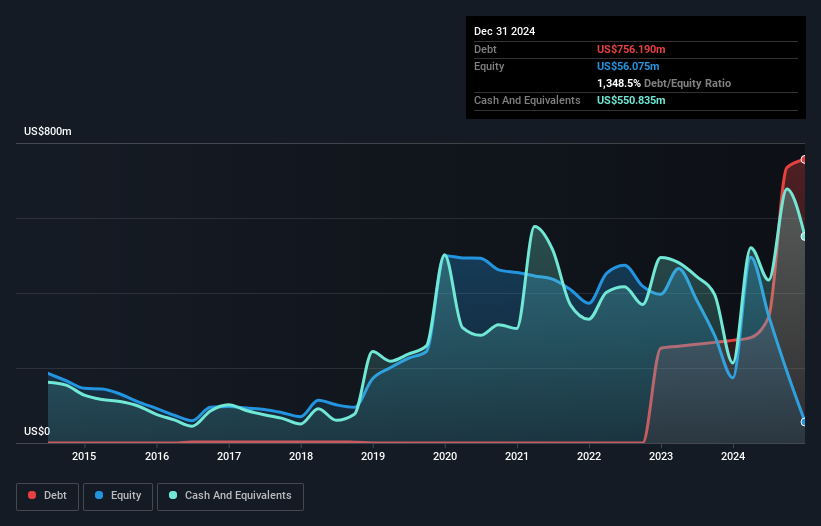
Task: Click the US$756.190m debt value
Action: (631, 49)
